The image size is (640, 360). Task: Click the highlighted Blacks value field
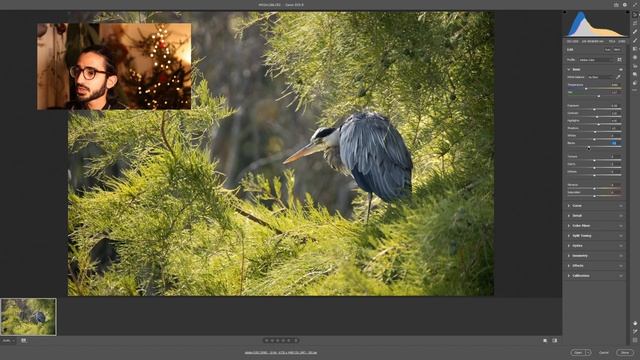point(614,143)
